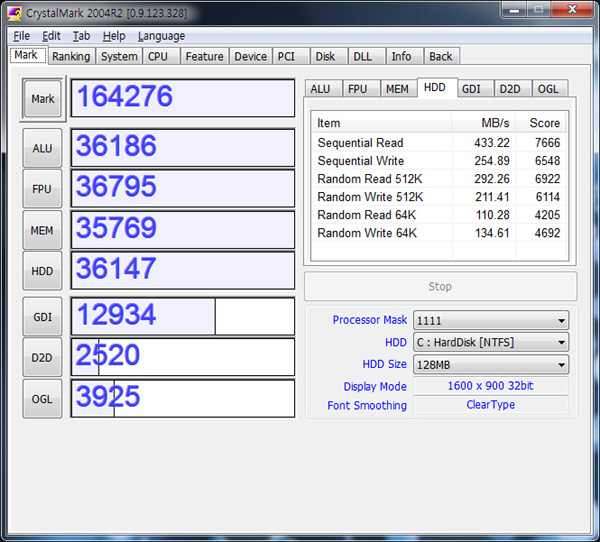Image resolution: width=600 pixels, height=542 pixels.
Task: Click the MB/s column header
Action: pyautogui.click(x=483, y=123)
